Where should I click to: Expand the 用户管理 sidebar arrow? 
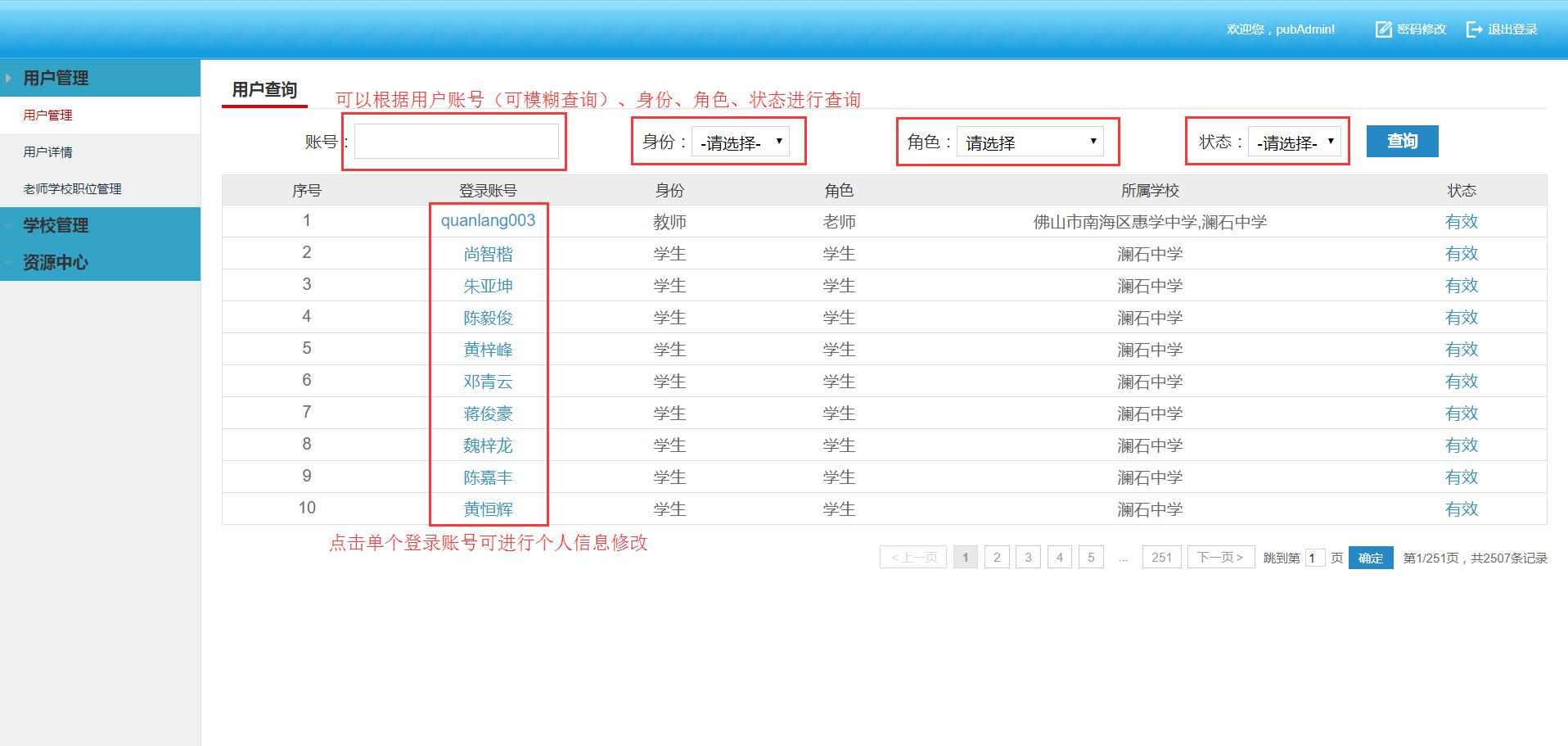[x=8, y=78]
